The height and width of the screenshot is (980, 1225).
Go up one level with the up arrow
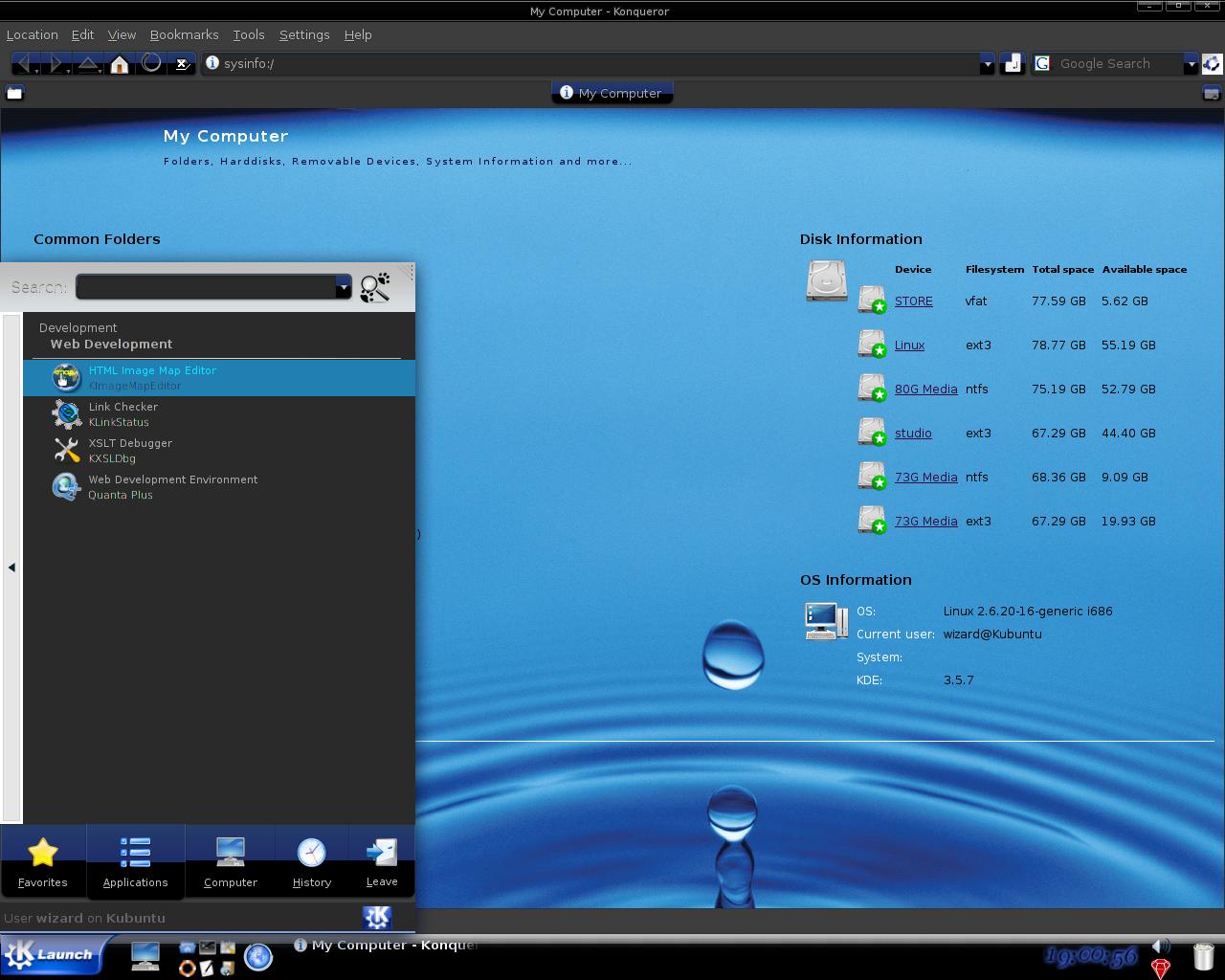tap(87, 63)
